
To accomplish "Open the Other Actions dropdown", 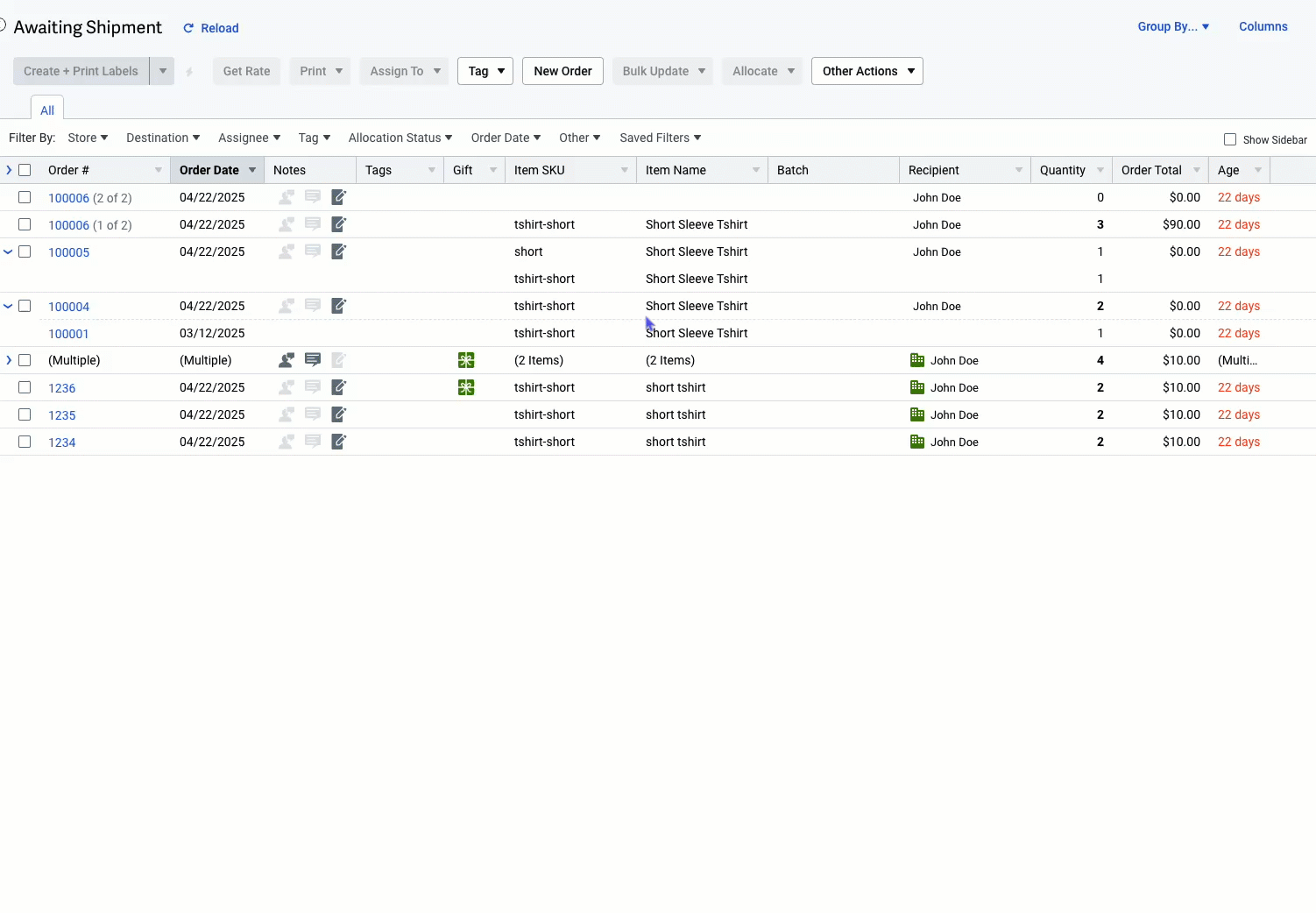I will coord(867,71).
